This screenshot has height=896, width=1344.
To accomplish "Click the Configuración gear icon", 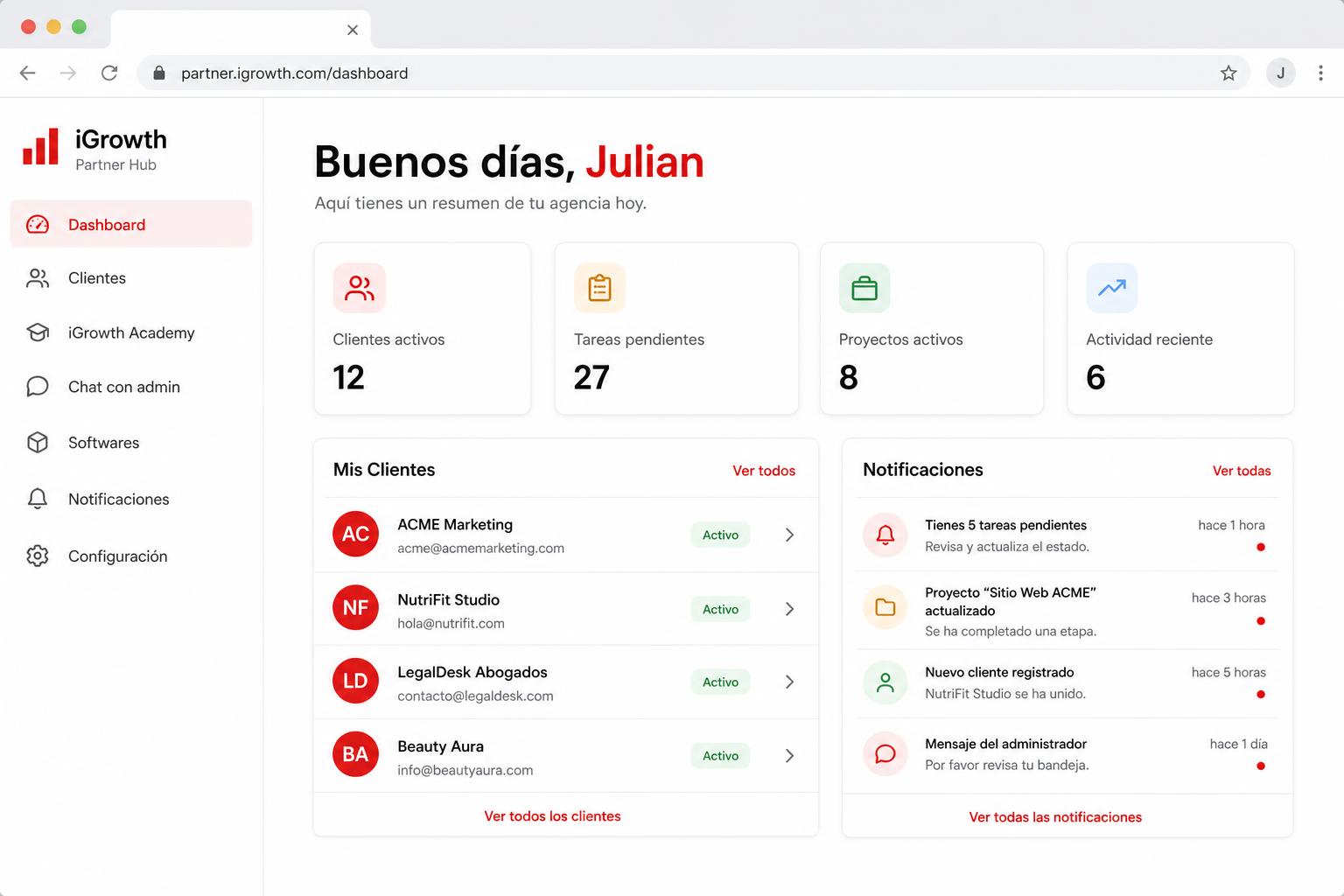I will pos(38,556).
